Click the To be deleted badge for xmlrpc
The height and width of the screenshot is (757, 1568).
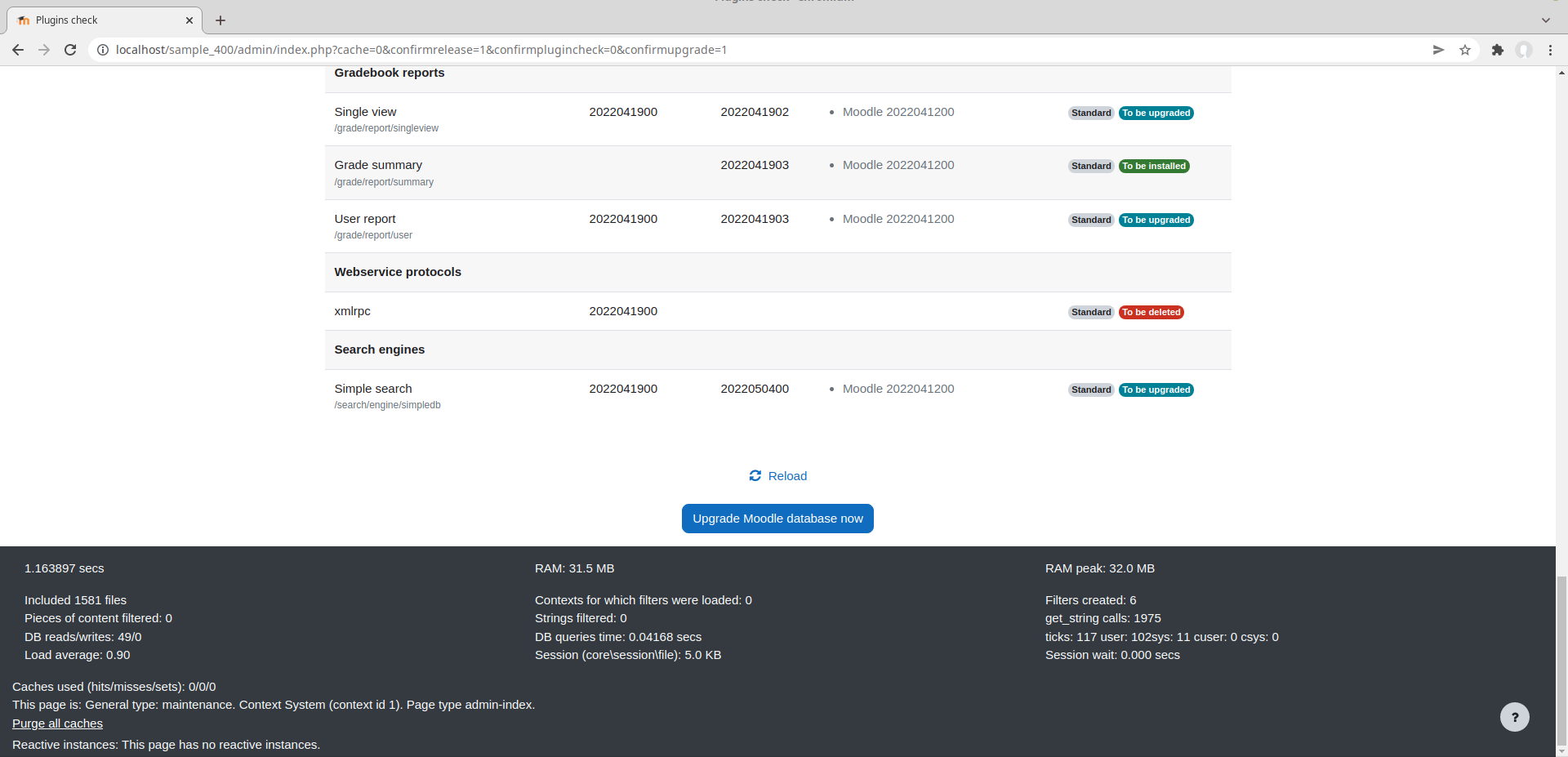click(1151, 312)
